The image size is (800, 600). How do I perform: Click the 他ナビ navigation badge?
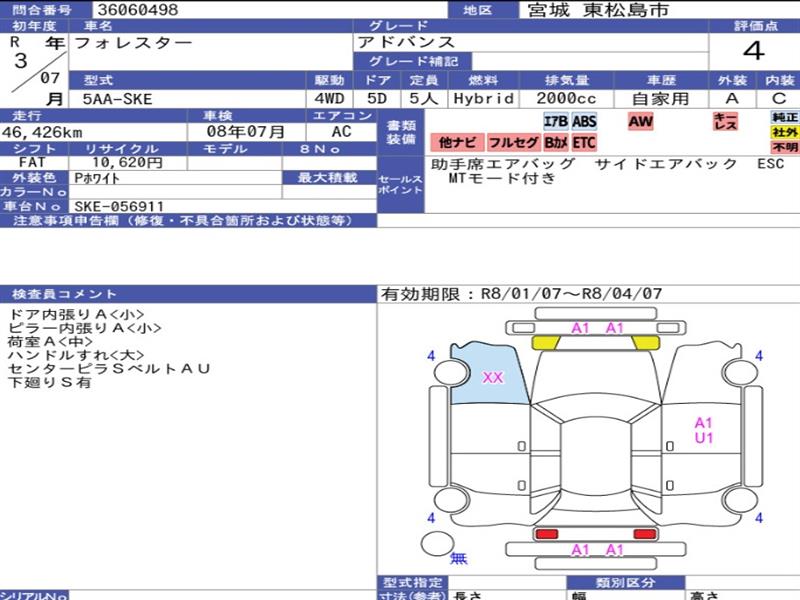click(x=457, y=142)
